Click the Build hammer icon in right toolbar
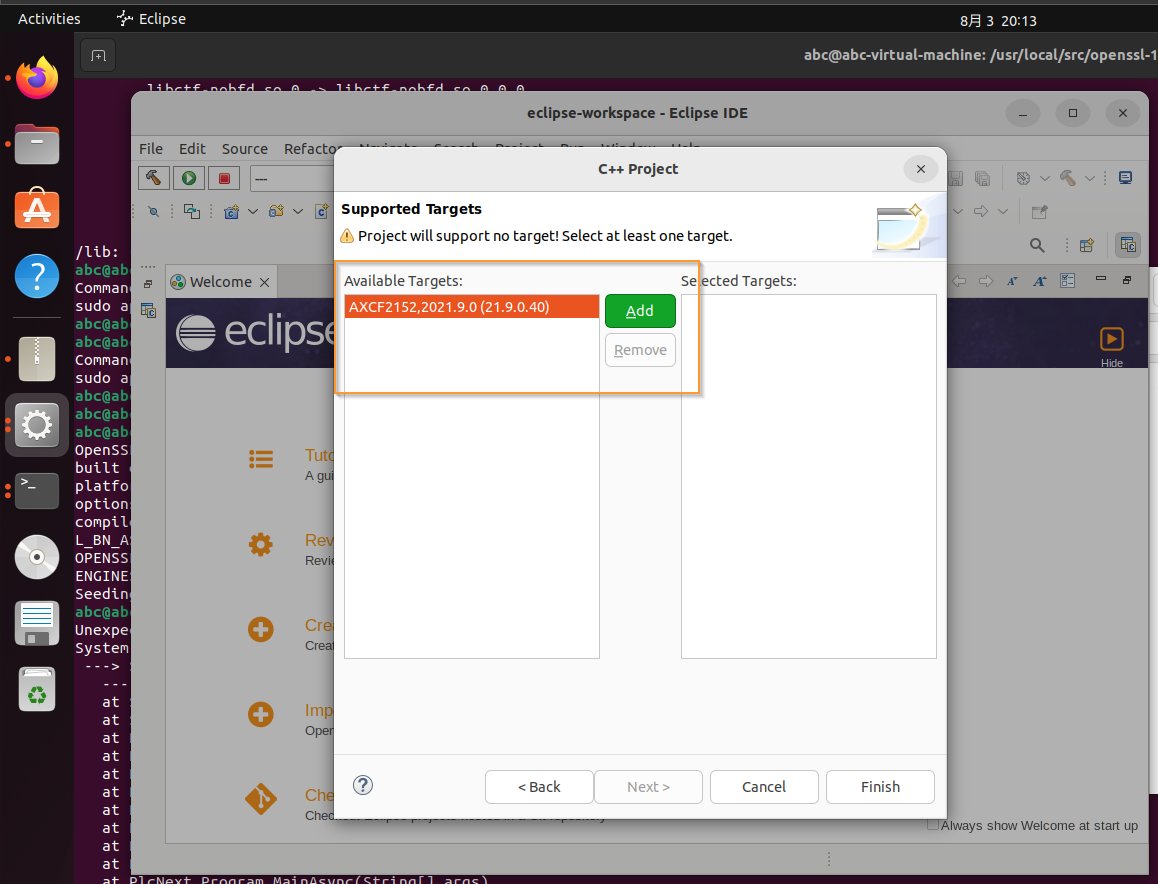This screenshot has height=884, width=1158. tap(1067, 178)
